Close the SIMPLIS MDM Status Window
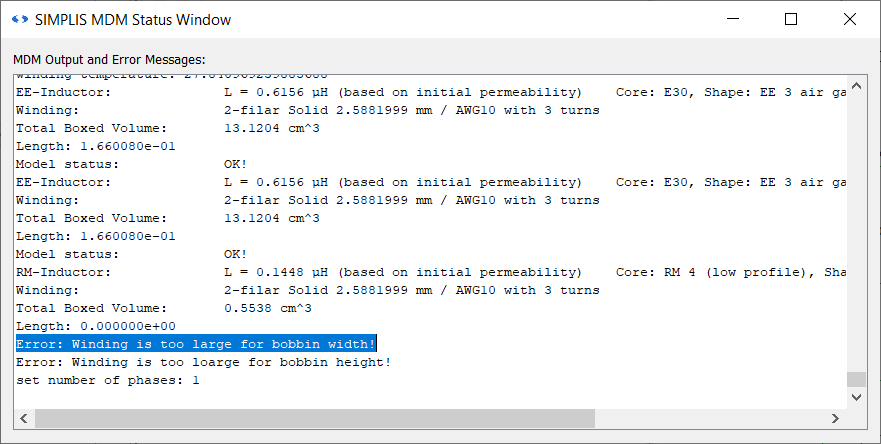The width and height of the screenshot is (881, 444). 850,20
